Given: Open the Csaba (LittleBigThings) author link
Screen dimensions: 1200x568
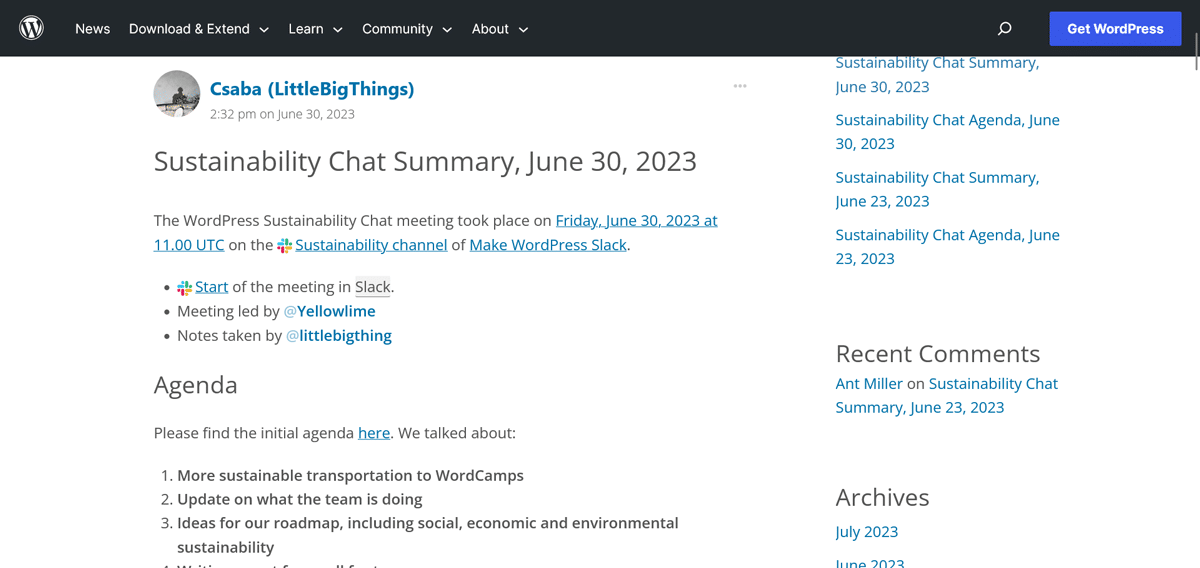Looking at the screenshot, I should tap(312, 89).
